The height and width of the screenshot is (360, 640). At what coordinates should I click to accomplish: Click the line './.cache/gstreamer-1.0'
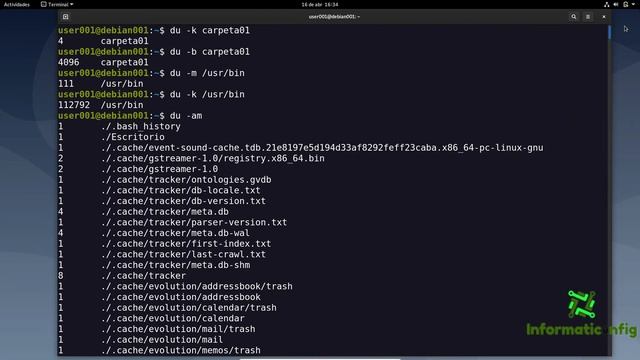click(x=159, y=169)
